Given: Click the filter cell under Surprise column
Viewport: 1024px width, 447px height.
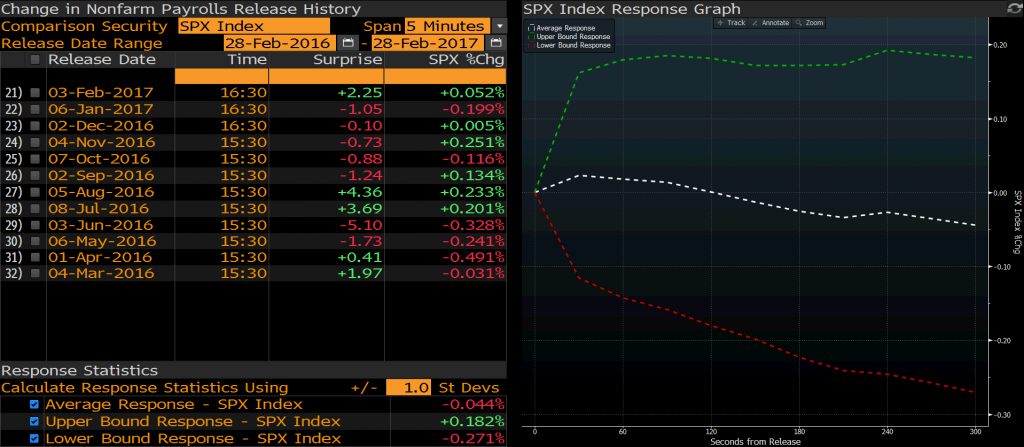Looking at the screenshot, I should (326, 76).
